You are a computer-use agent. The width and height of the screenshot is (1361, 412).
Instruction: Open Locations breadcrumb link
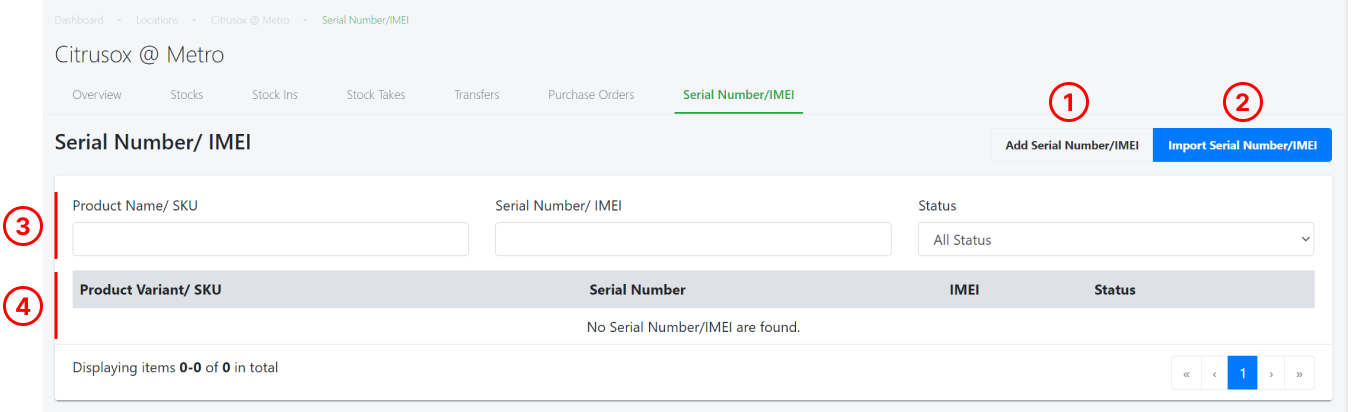[x=157, y=20]
